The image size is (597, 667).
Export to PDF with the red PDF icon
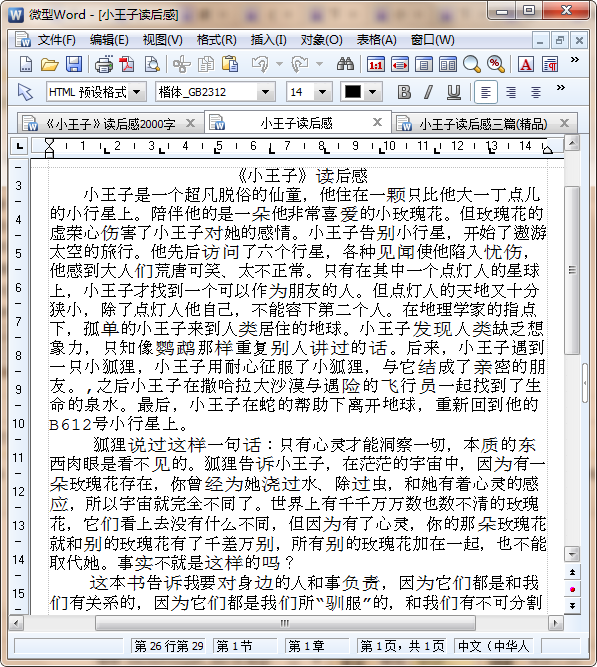[x=127, y=64]
